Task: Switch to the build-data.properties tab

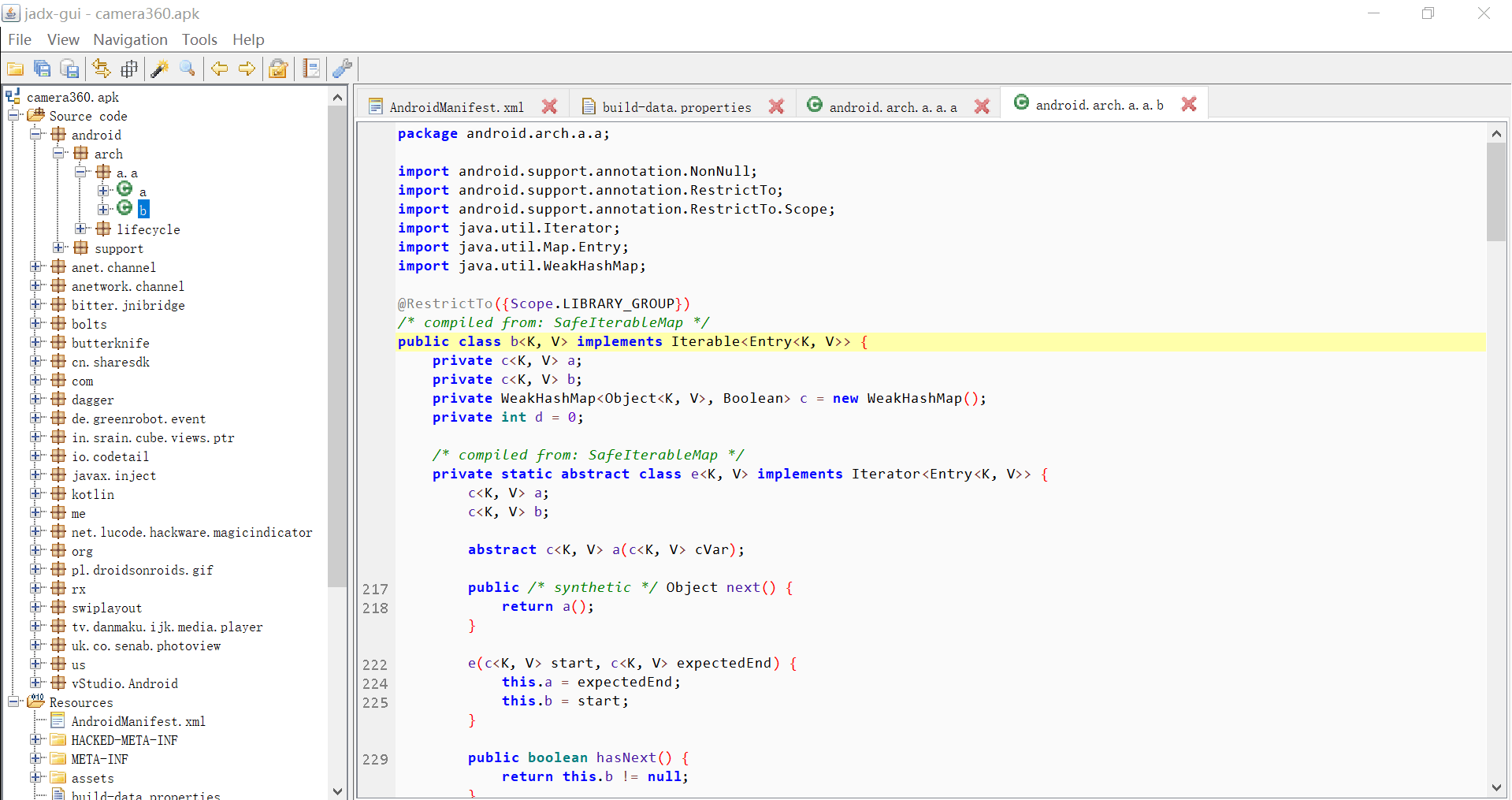Action: 677,107
